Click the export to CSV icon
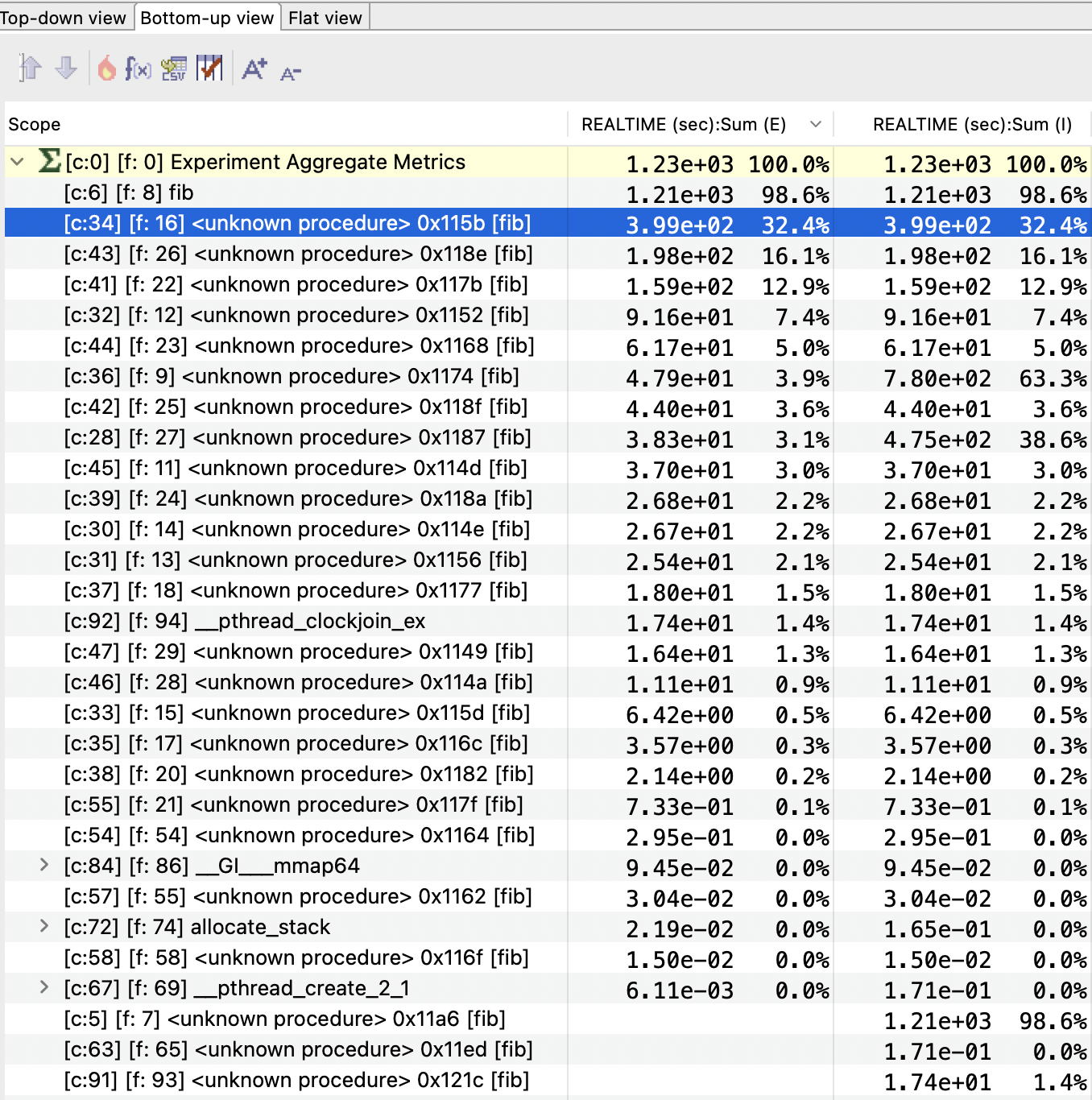This screenshot has height=1100, width=1092. pos(174,68)
